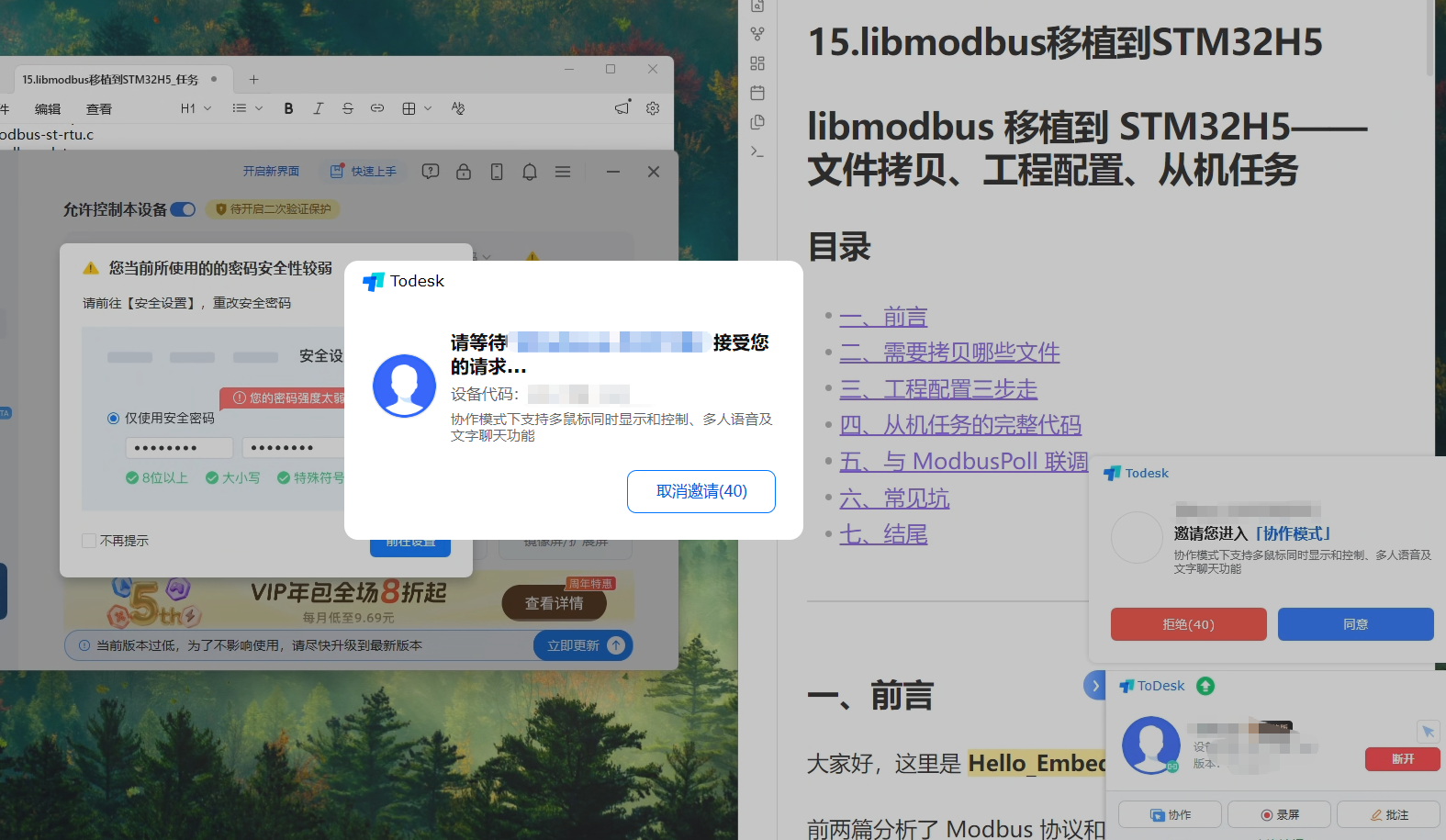
Task: Click 查看详情 on the VIP banner
Action: (x=555, y=603)
